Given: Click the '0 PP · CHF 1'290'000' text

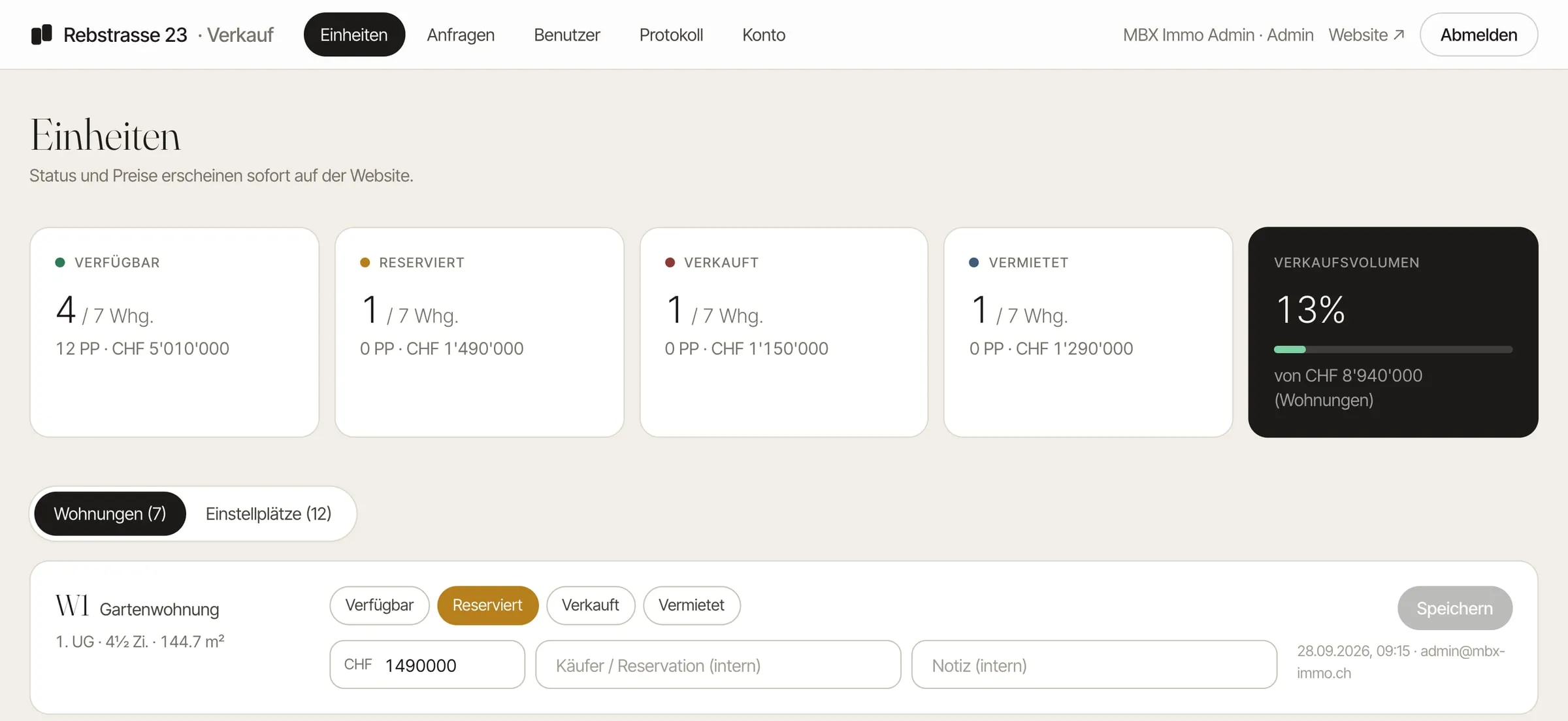Looking at the screenshot, I should coord(1051,348).
